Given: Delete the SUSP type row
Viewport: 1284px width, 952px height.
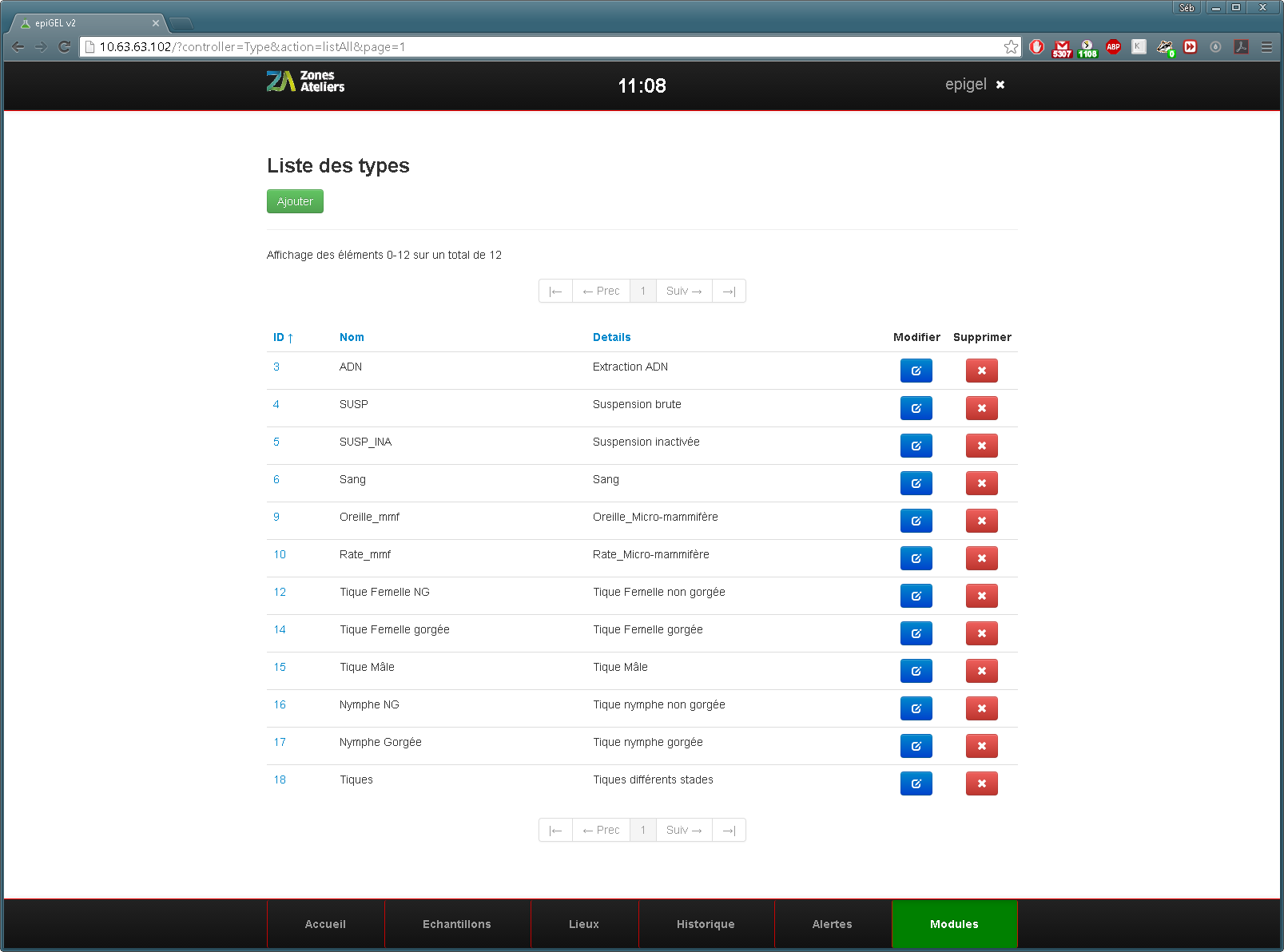Looking at the screenshot, I should (981, 408).
